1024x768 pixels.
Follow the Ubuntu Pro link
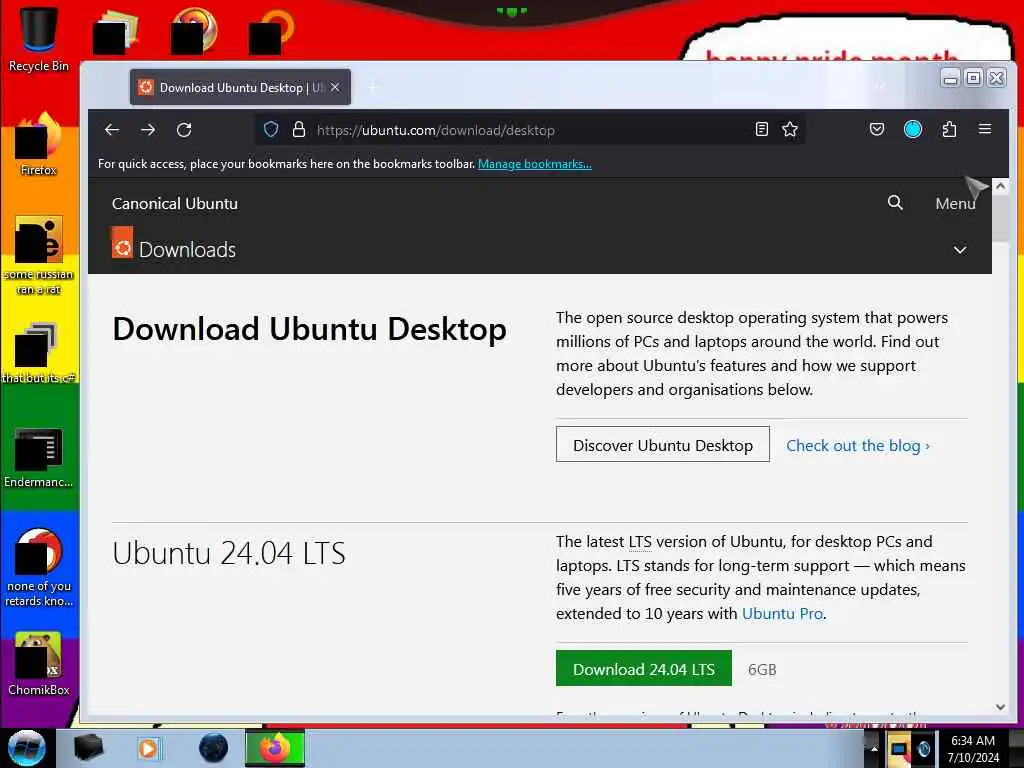(782, 613)
